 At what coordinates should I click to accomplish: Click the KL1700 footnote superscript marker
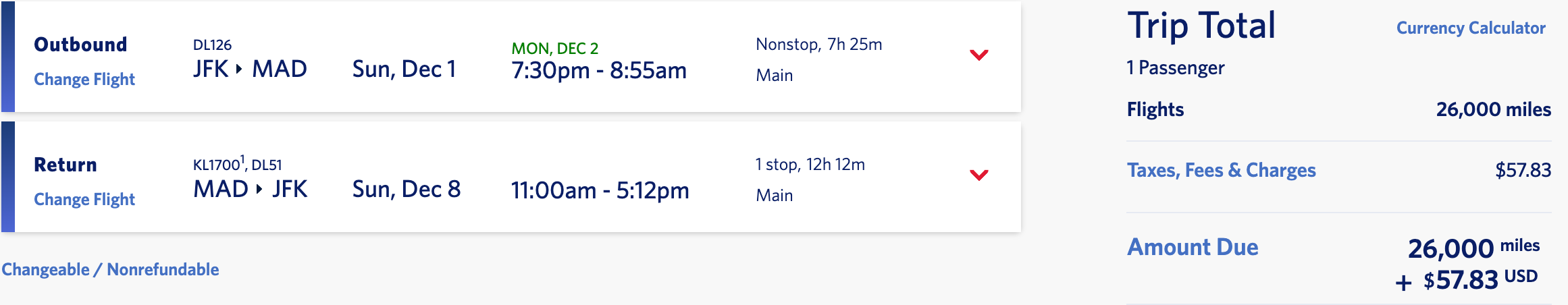[x=242, y=159]
